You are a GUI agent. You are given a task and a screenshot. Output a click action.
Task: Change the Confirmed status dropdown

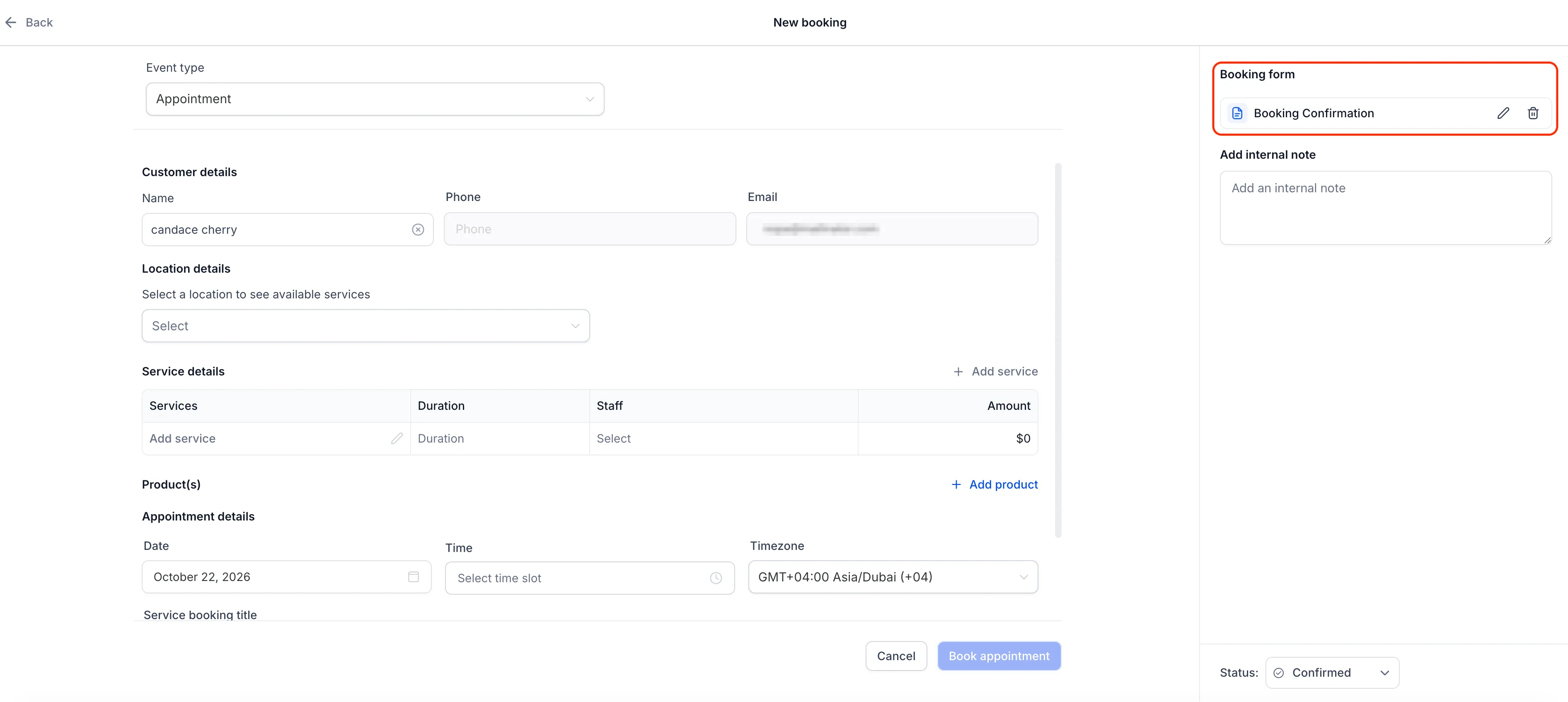(1332, 672)
